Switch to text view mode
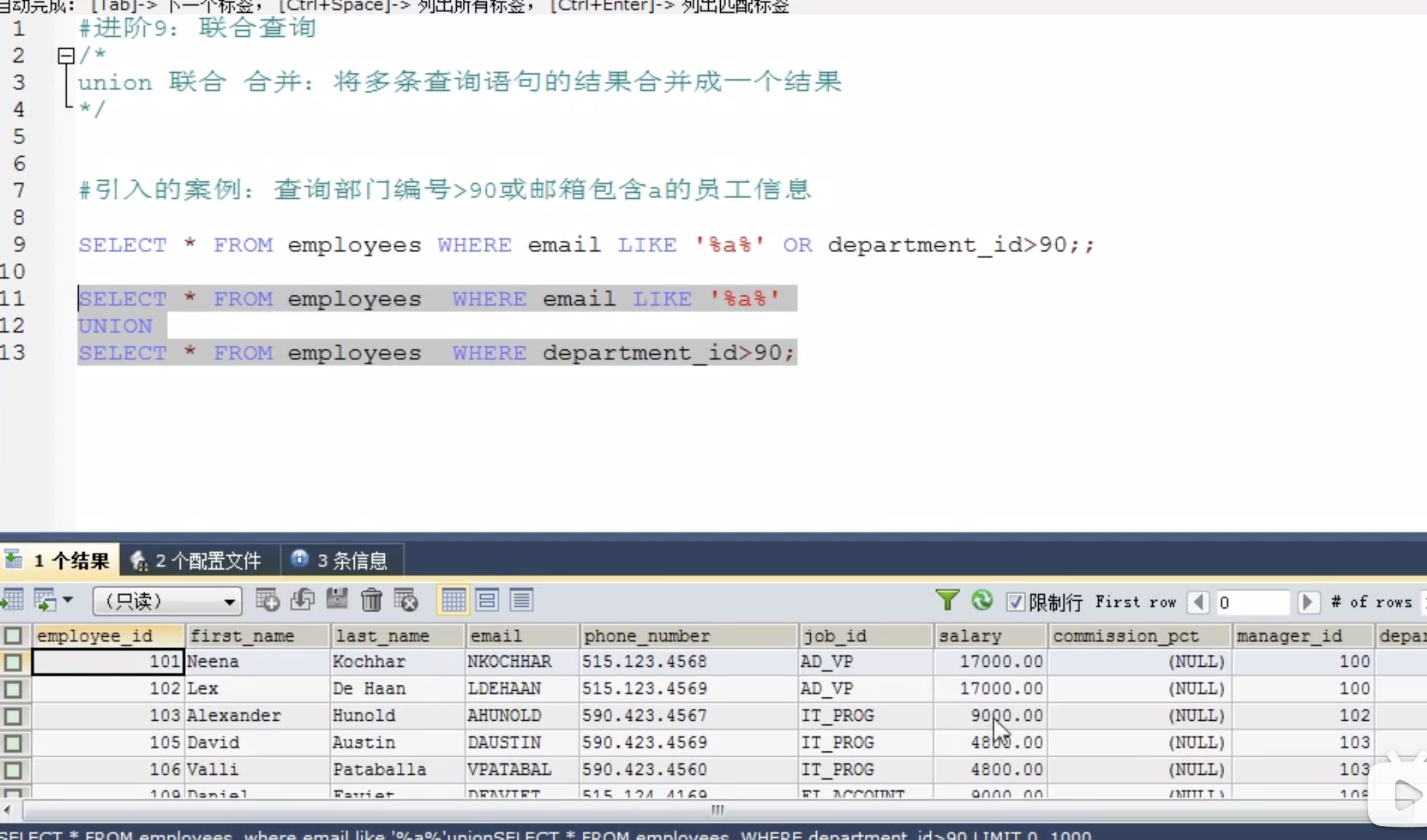Screen dimensions: 1427x840 click(521, 600)
